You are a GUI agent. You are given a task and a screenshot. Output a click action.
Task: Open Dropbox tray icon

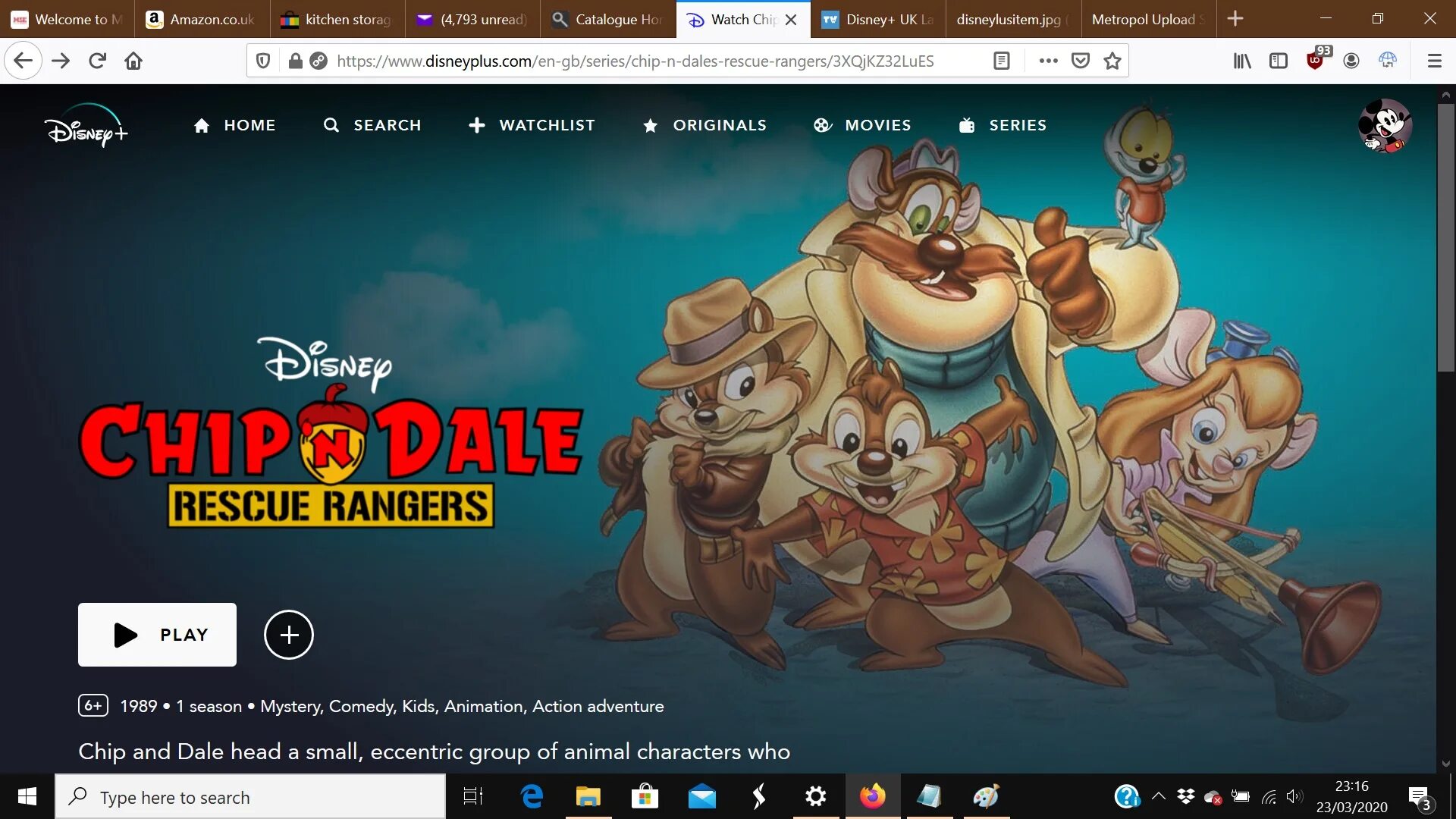1185,796
